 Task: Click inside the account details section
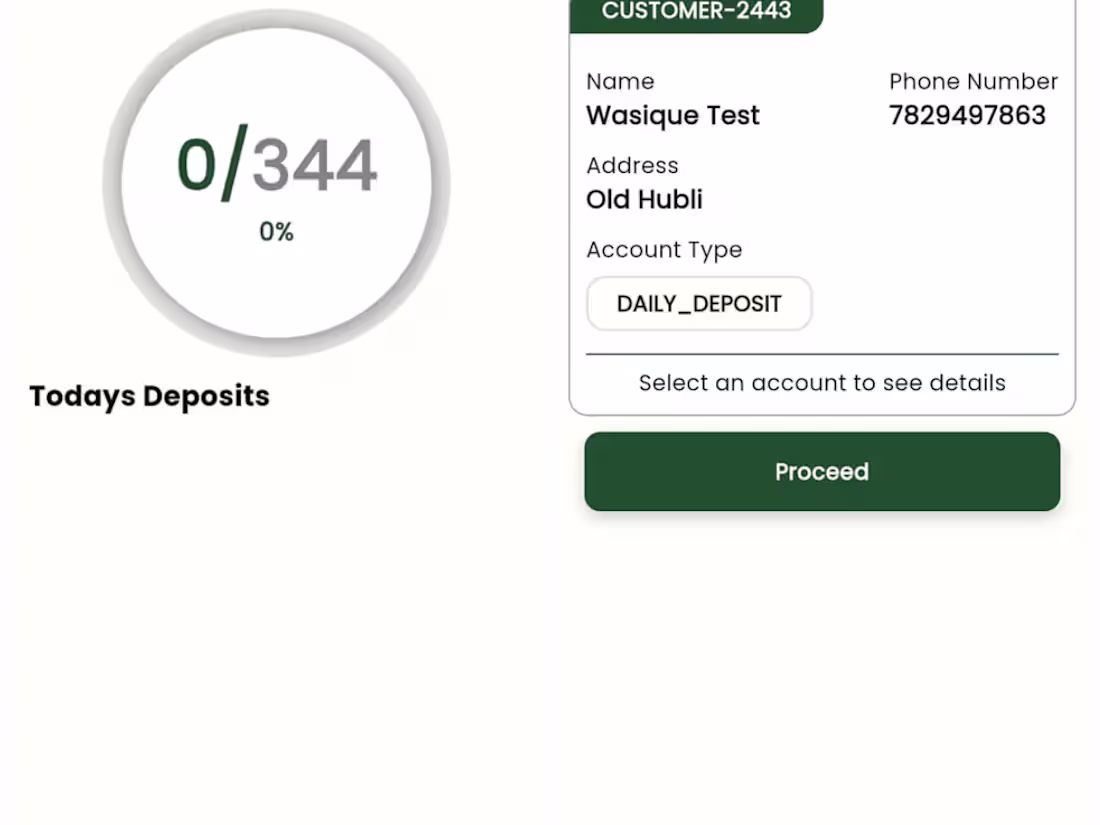point(821,382)
